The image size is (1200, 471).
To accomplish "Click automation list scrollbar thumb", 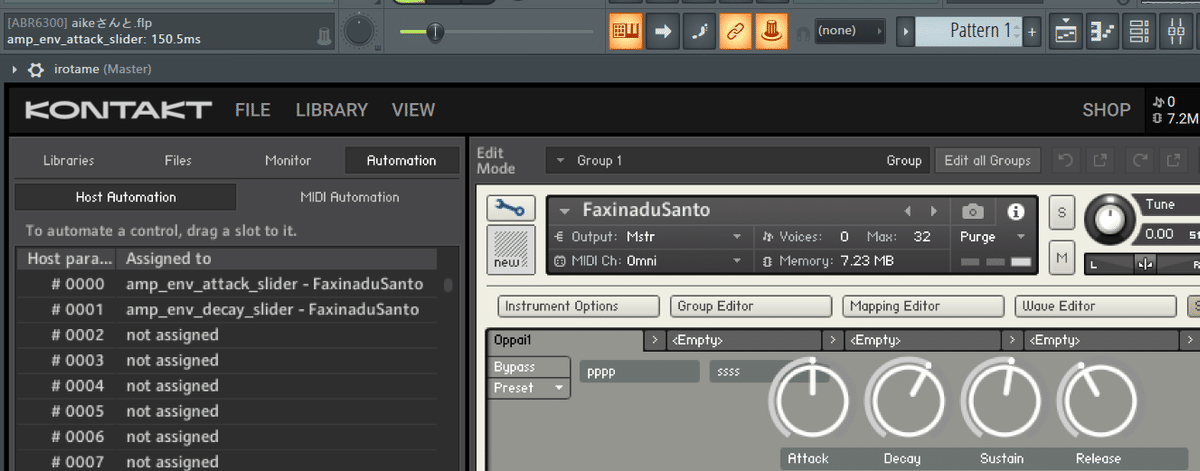I will tap(448, 285).
